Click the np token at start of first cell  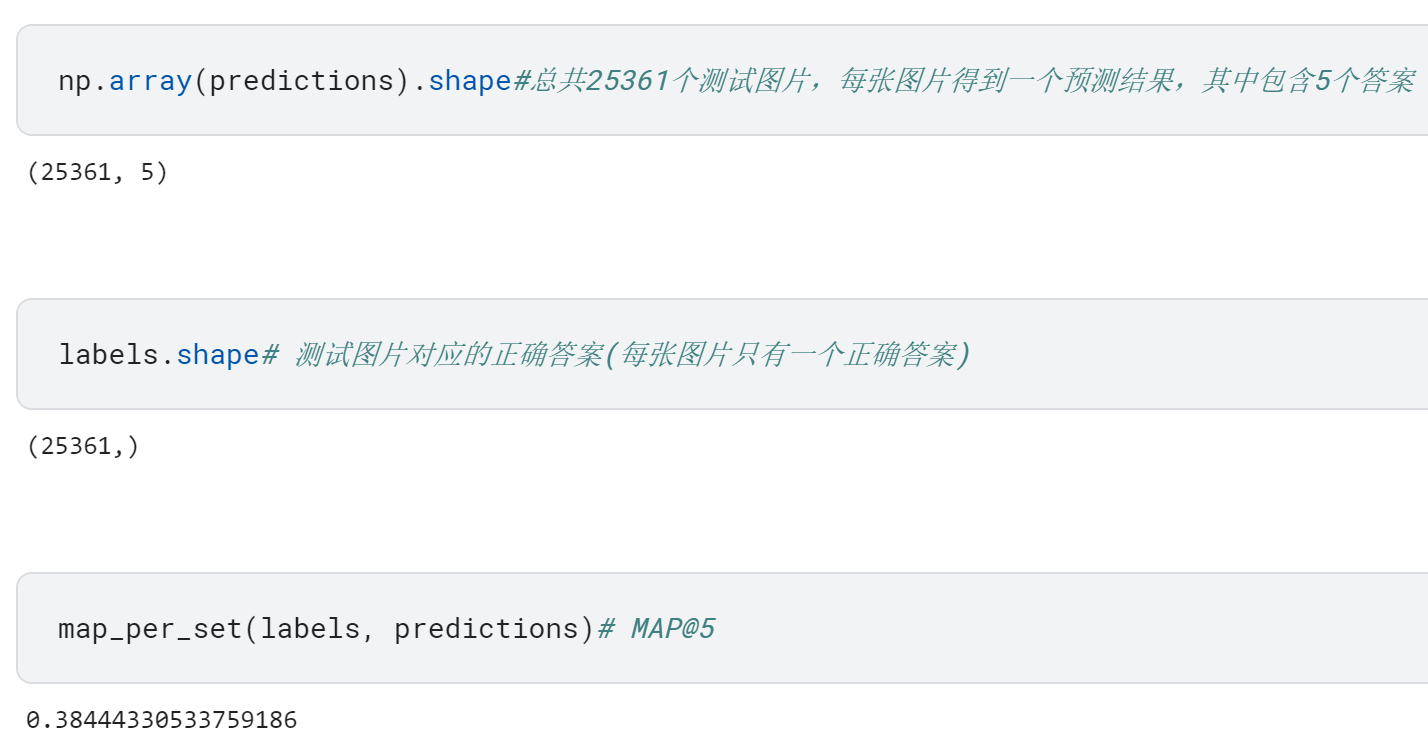pyautogui.click(x=75, y=80)
